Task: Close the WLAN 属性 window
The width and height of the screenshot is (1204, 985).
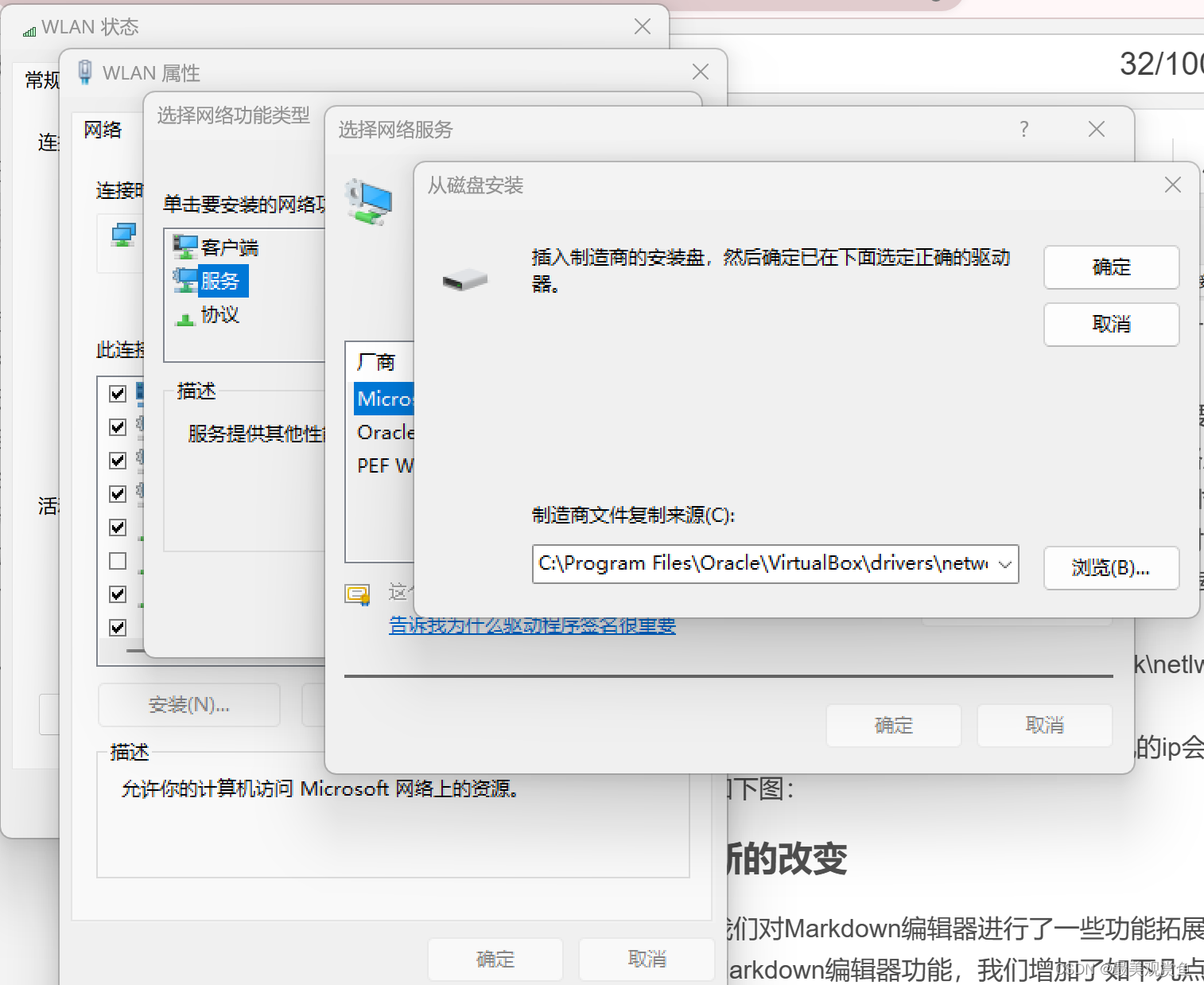Action: coord(701,72)
